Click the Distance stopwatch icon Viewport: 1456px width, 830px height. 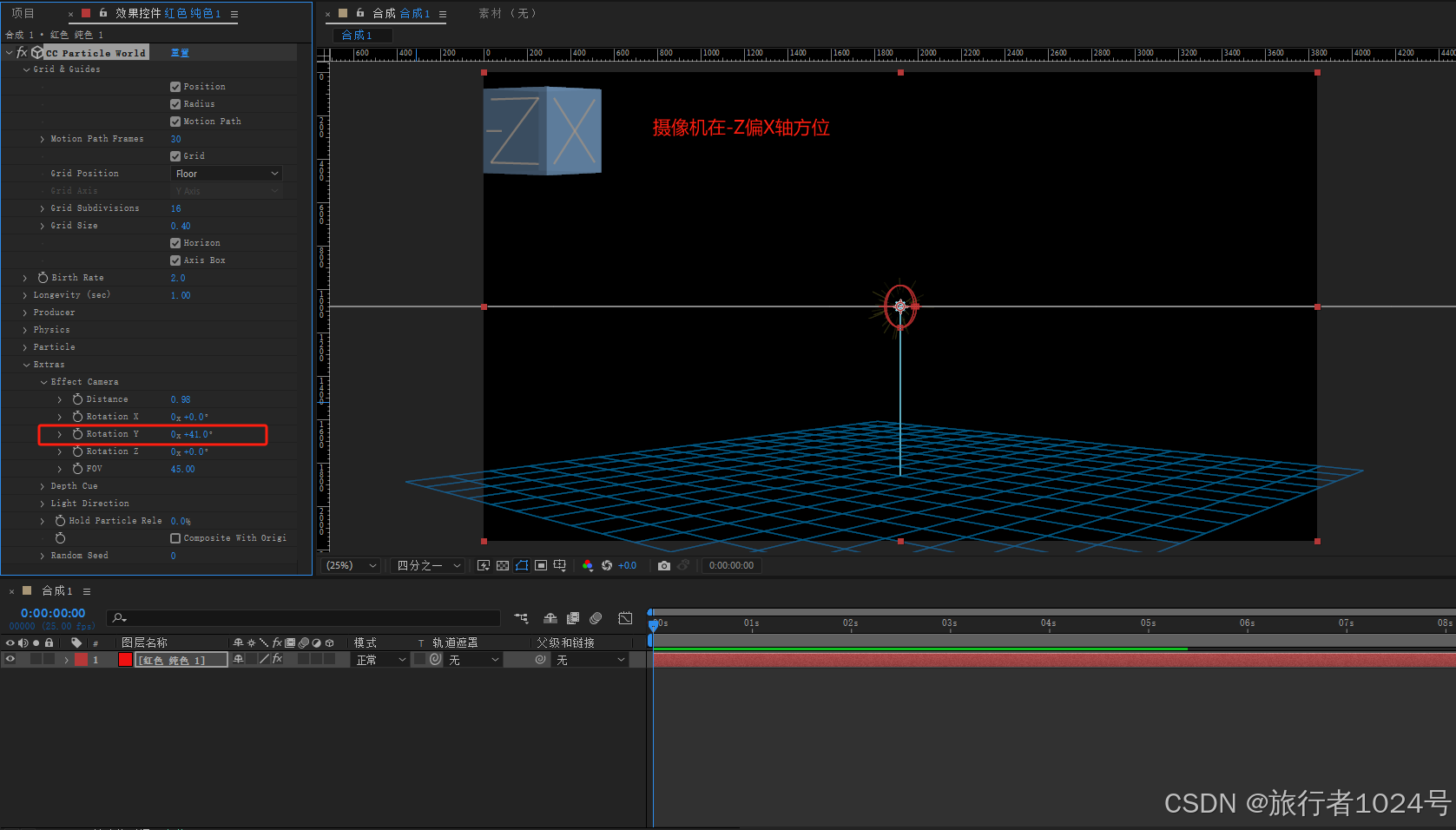pyautogui.click(x=77, y=399)
